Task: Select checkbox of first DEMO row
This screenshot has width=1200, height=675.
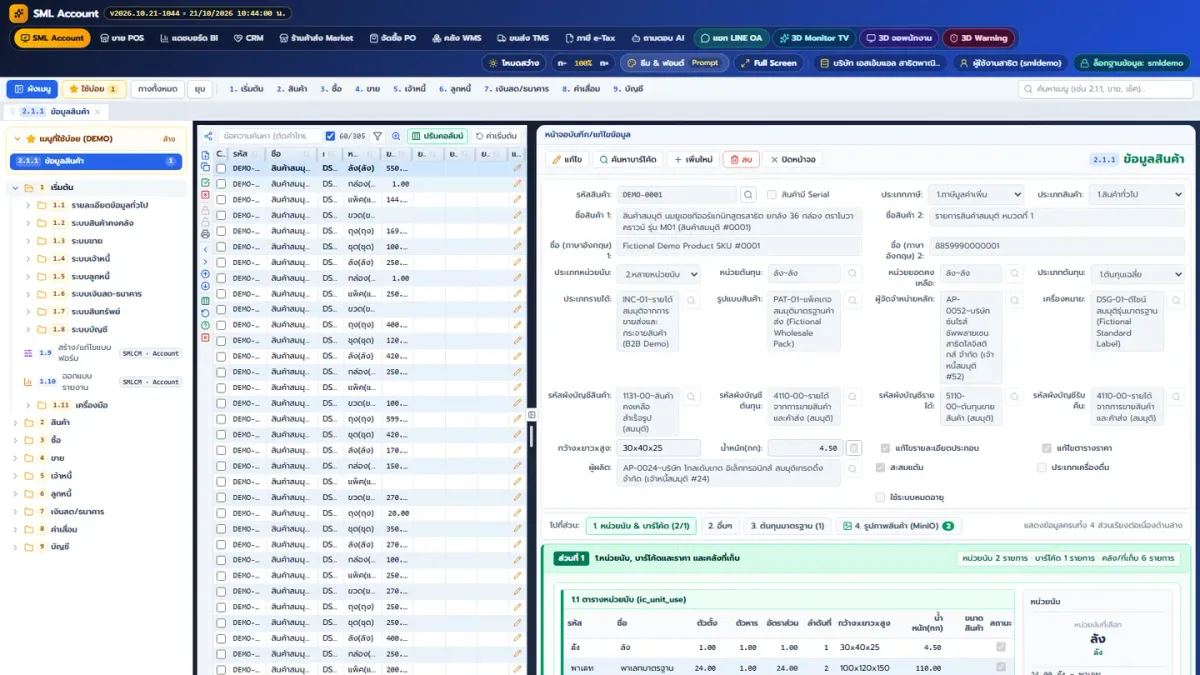Action: pos(221,169)
